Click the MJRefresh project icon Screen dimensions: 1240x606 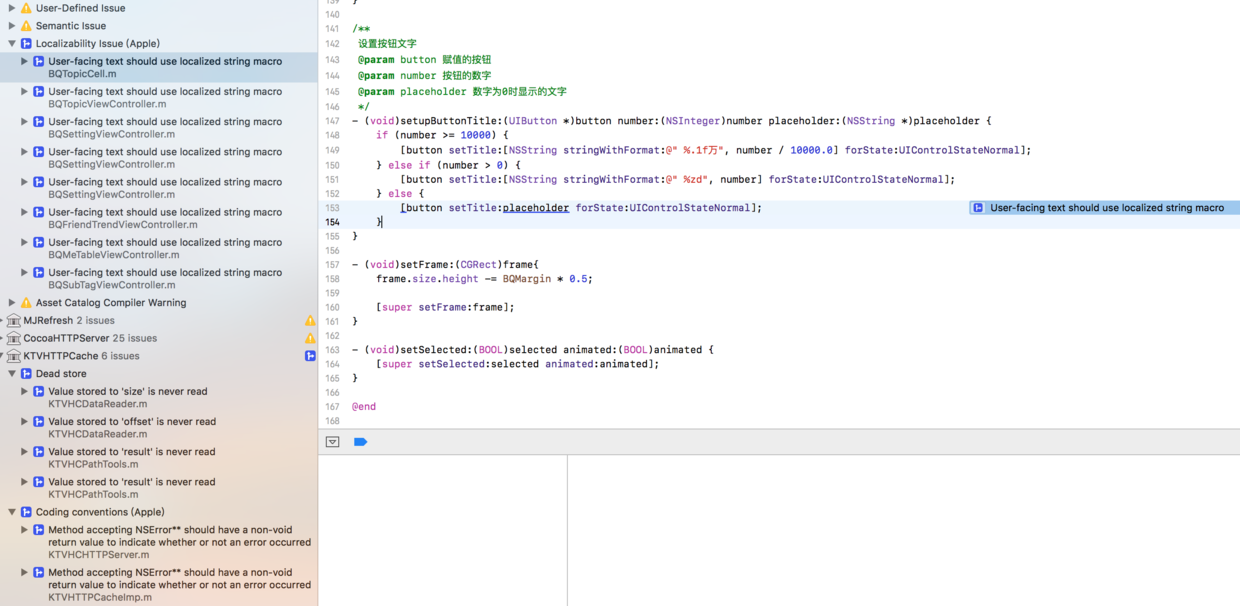tap(14, 321)
